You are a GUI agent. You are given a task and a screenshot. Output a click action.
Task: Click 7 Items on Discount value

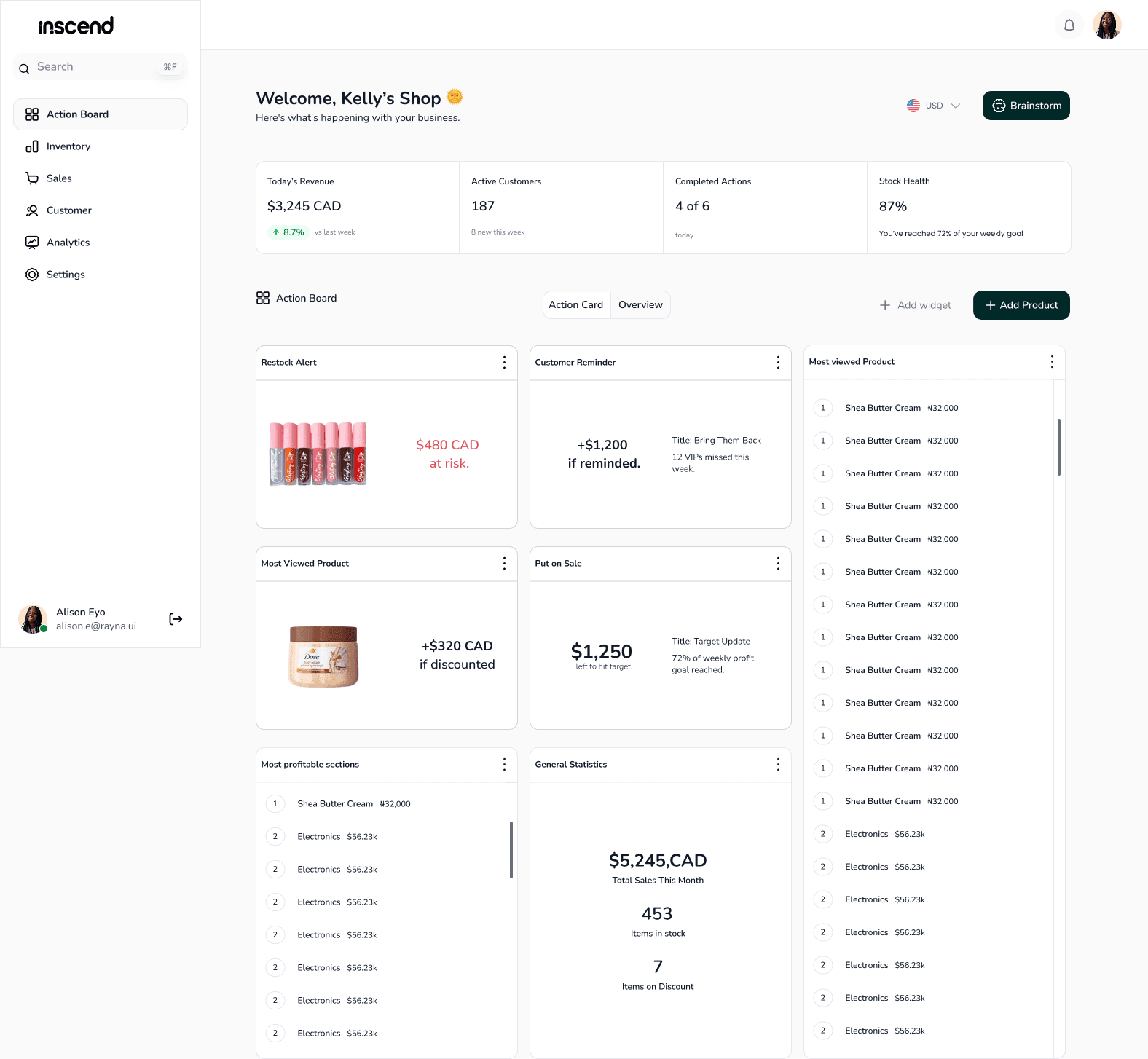658,967
